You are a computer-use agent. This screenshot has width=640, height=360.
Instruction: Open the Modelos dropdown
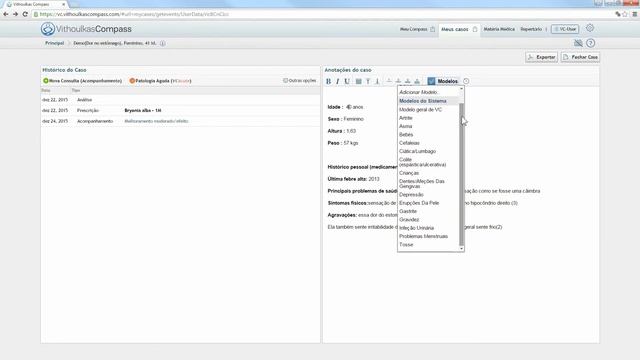click(x=447, y=81)
